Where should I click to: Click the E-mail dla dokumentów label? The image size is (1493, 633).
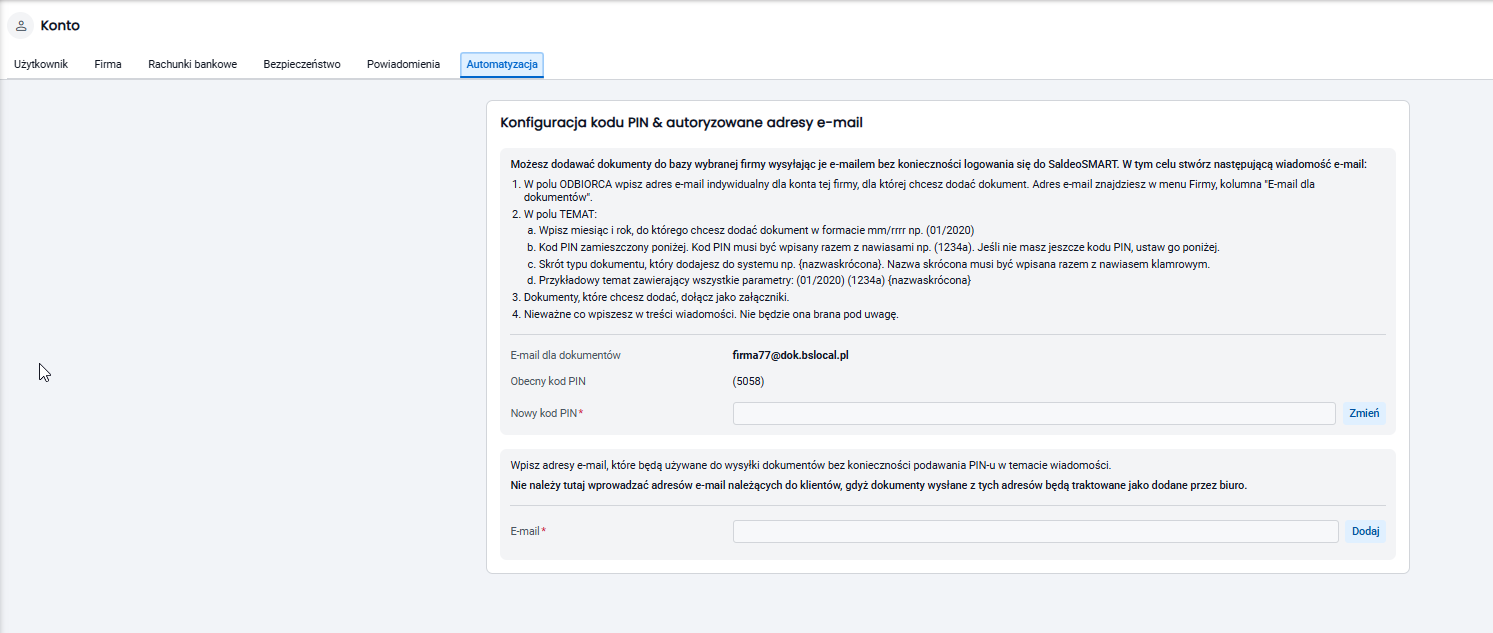tap(566, 355)
